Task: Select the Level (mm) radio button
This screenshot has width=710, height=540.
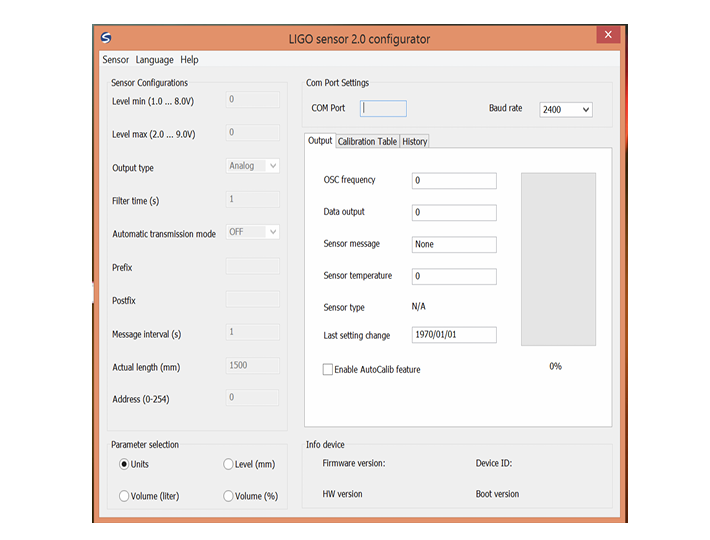Action: click(x=228, y=464)
